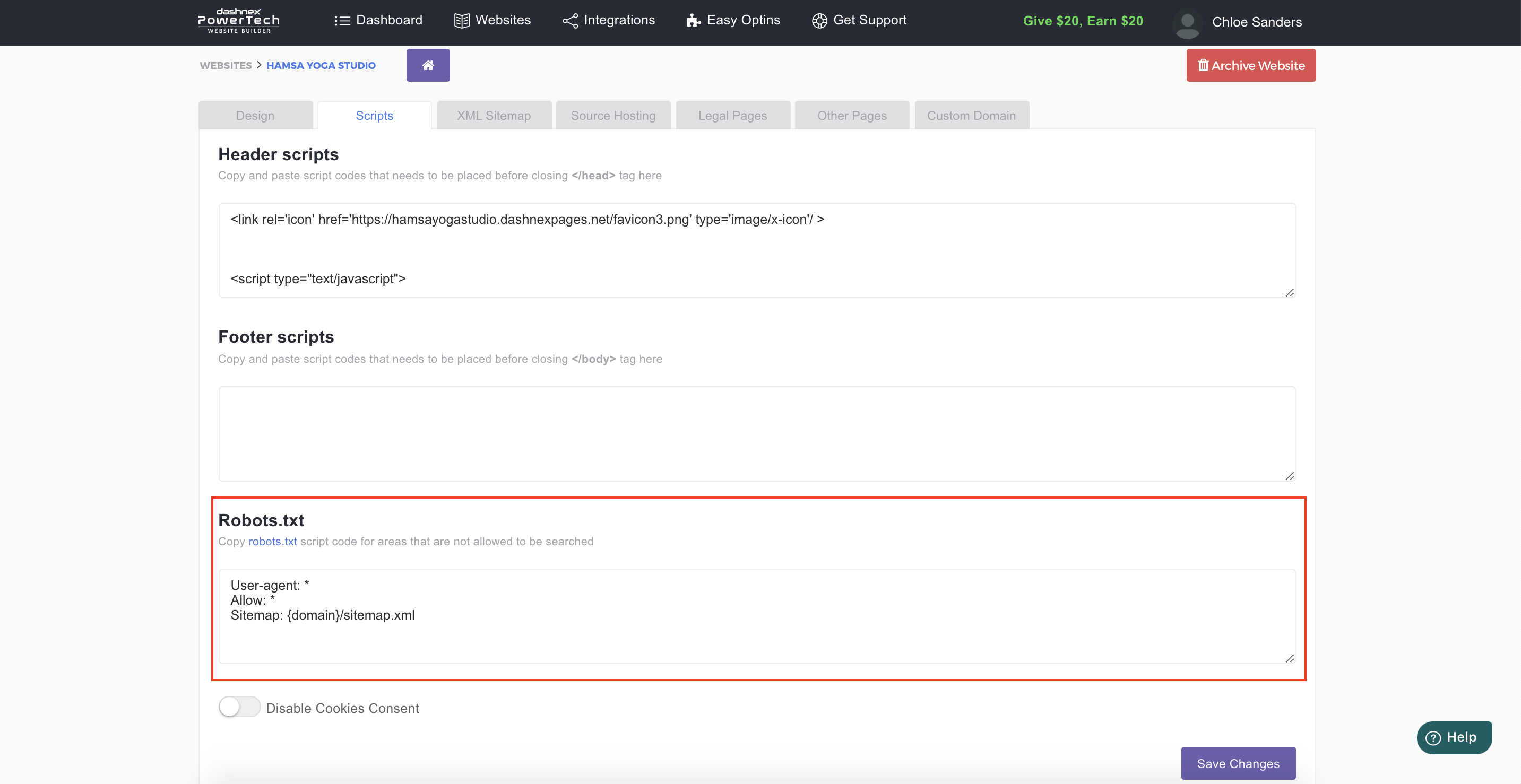Click the Get Support lifebuoy icon
Image resolution: width=1521 pixels, height=784 pixels.
[x=819, y=21]
